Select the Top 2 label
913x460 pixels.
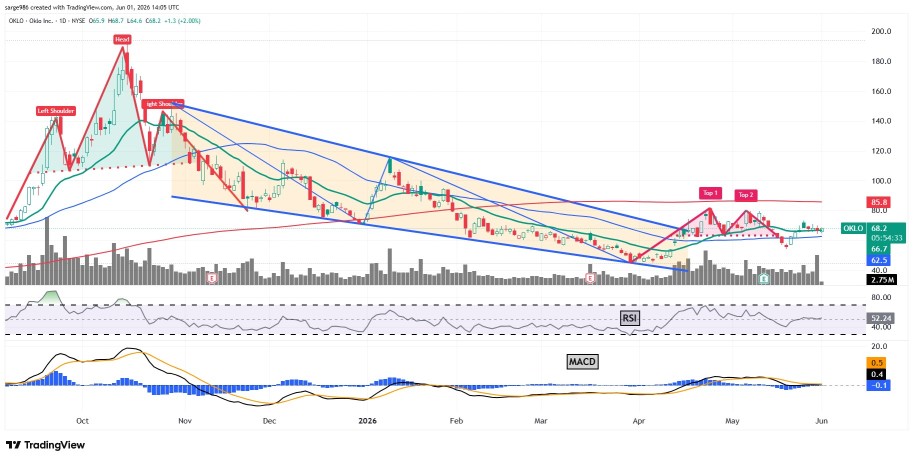tap(745, 195)
